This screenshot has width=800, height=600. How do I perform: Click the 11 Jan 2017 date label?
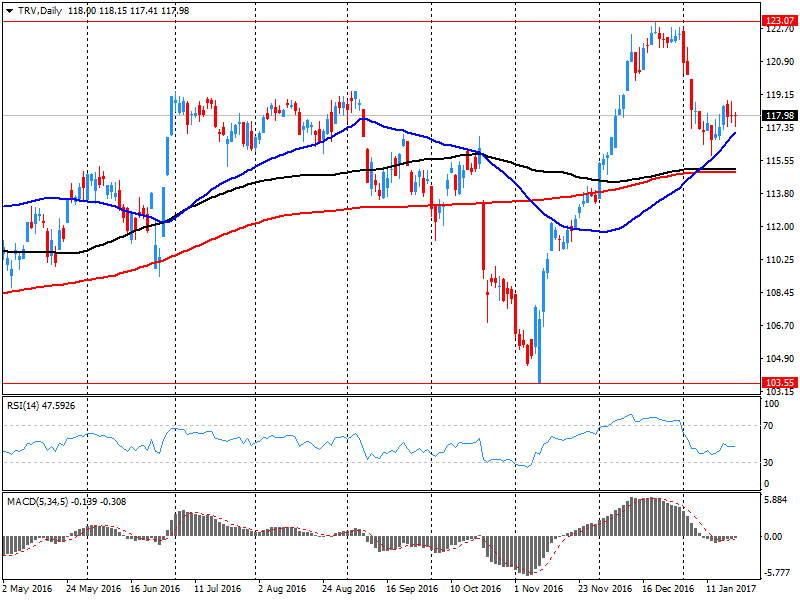731,589
